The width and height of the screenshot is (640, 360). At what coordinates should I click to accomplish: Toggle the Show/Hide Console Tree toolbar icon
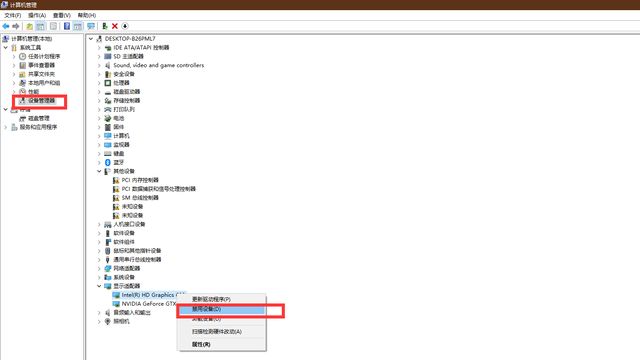point(40,26)
